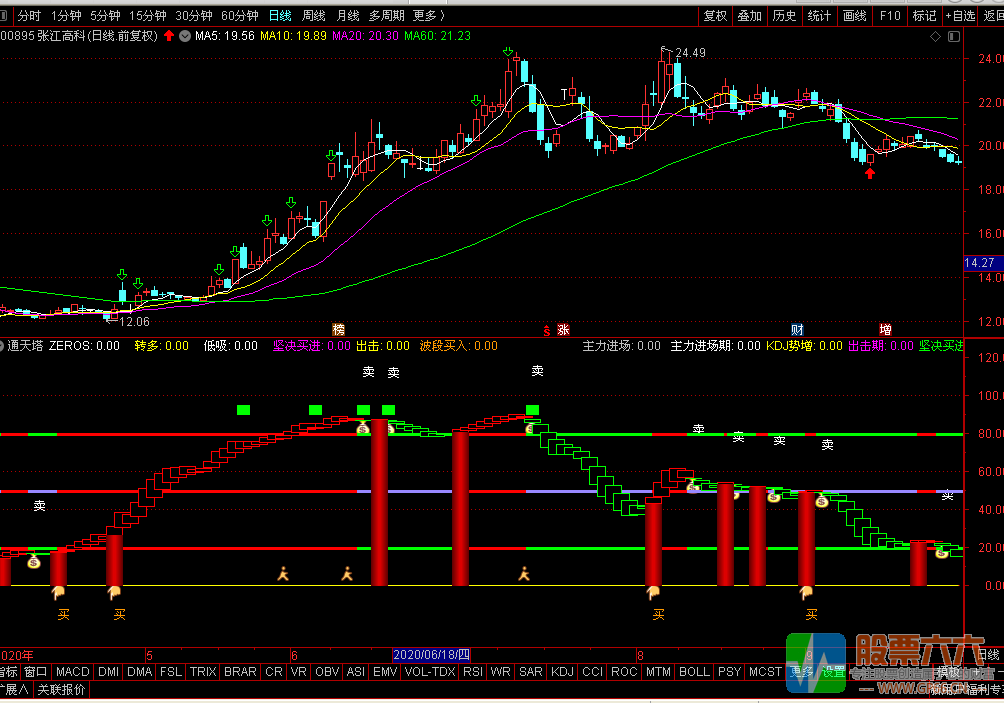The image size is (1004, 703).
Task: Select the RSI indicator tab
Action: pyautogui.click(x=473, y=672)
